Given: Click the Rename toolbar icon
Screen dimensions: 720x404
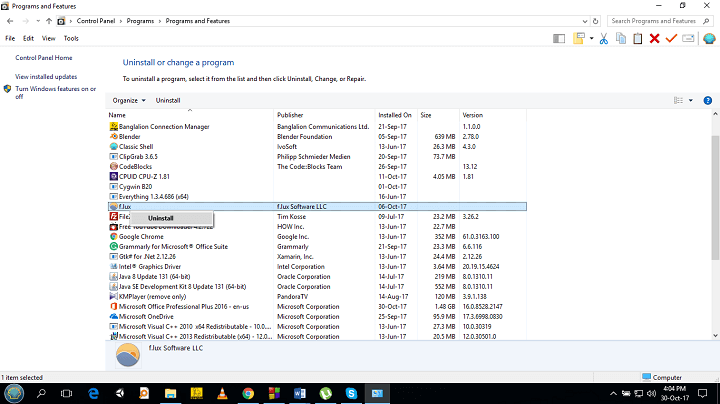Looking at the screenshot, I should coord(688,39).
